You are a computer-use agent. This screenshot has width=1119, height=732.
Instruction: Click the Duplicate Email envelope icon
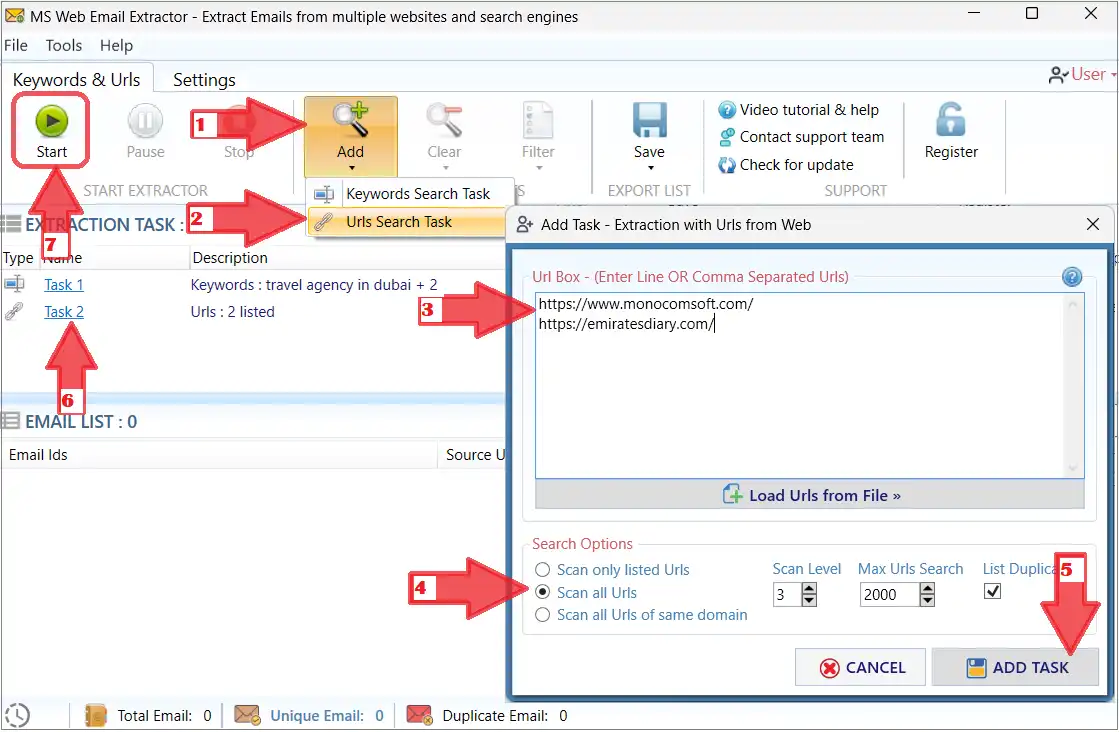click(x=419, y=714)
